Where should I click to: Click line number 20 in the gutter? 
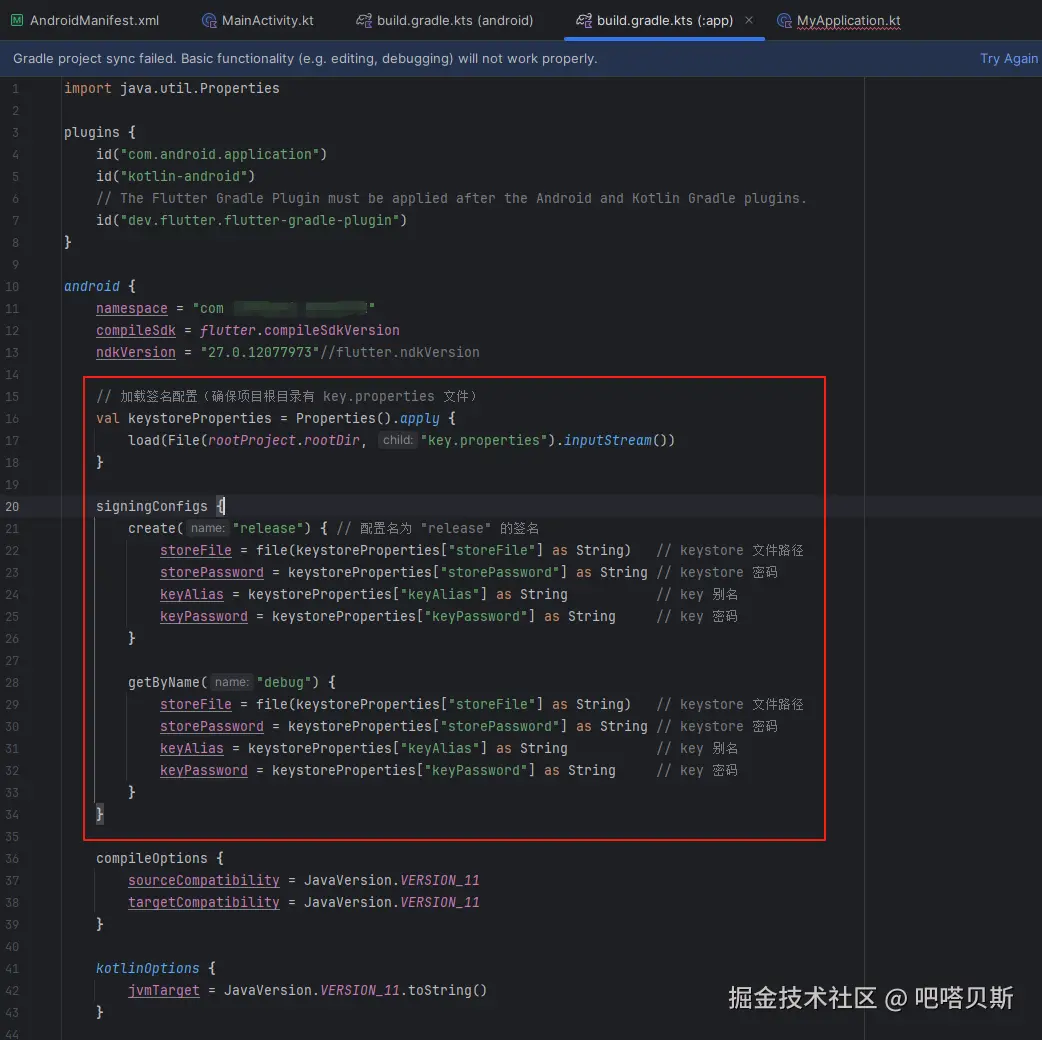pos(12,506)
